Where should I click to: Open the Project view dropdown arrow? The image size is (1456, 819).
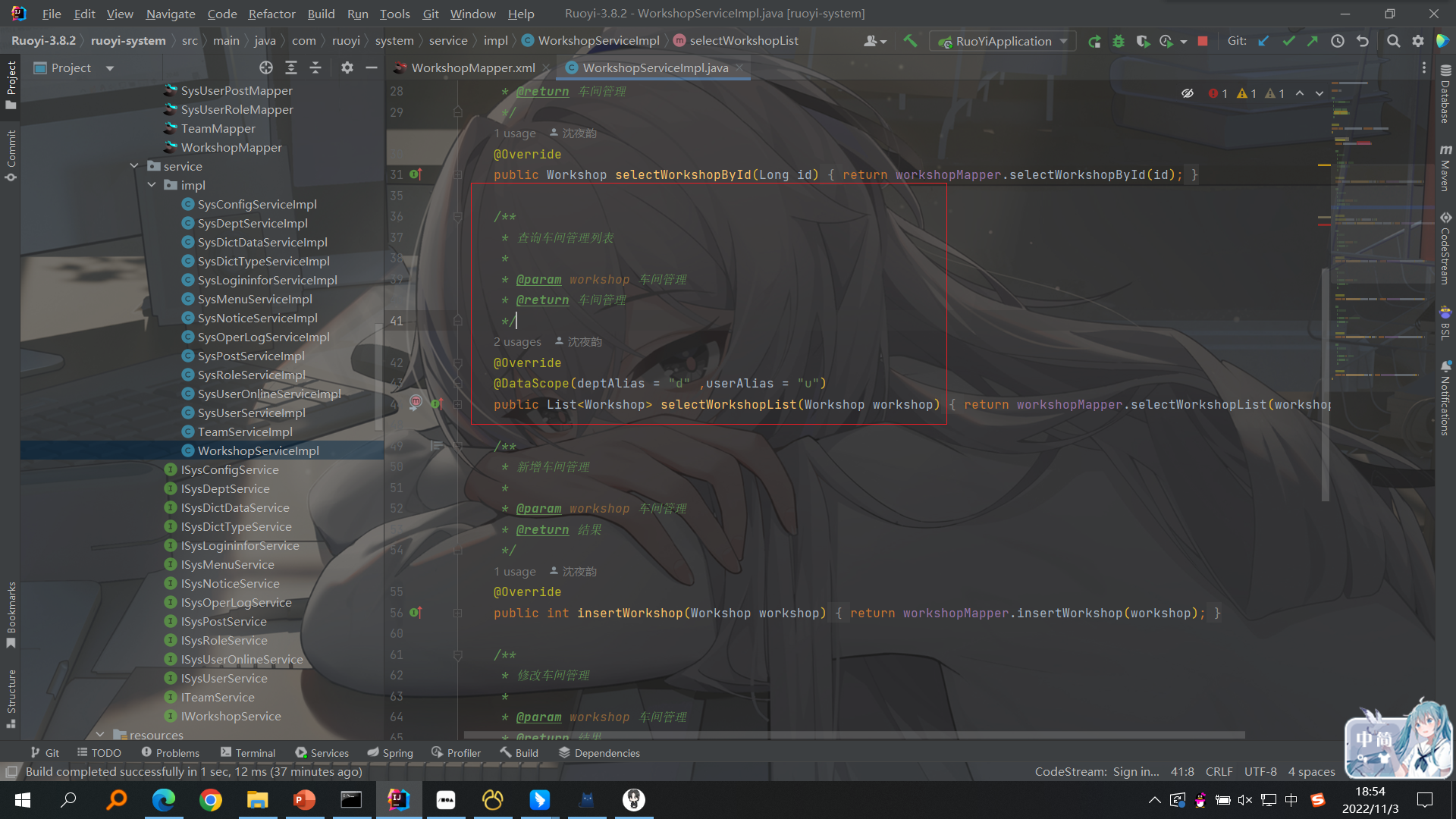pos(110,68)
